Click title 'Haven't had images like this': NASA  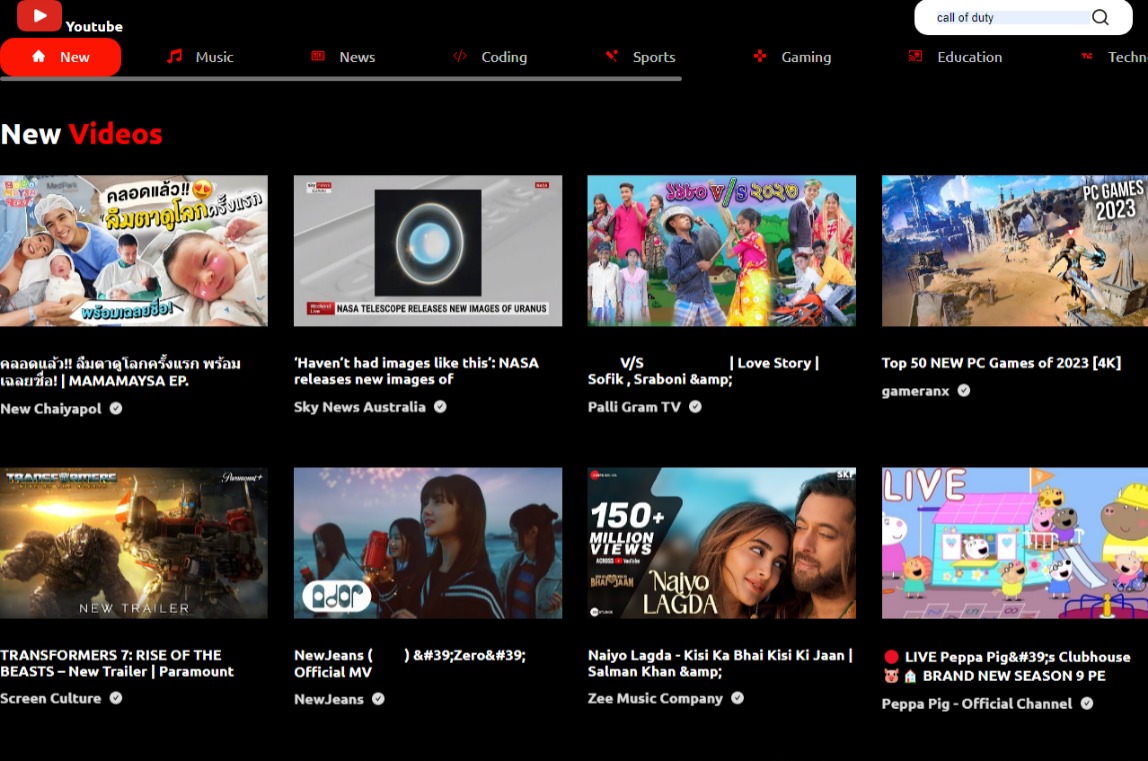point(416,371)
